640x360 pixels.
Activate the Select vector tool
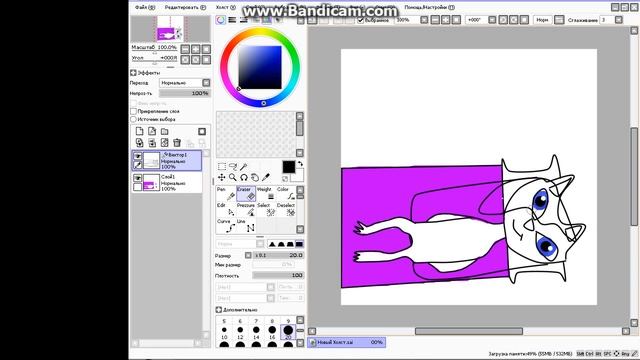click(x=266, y=210)
